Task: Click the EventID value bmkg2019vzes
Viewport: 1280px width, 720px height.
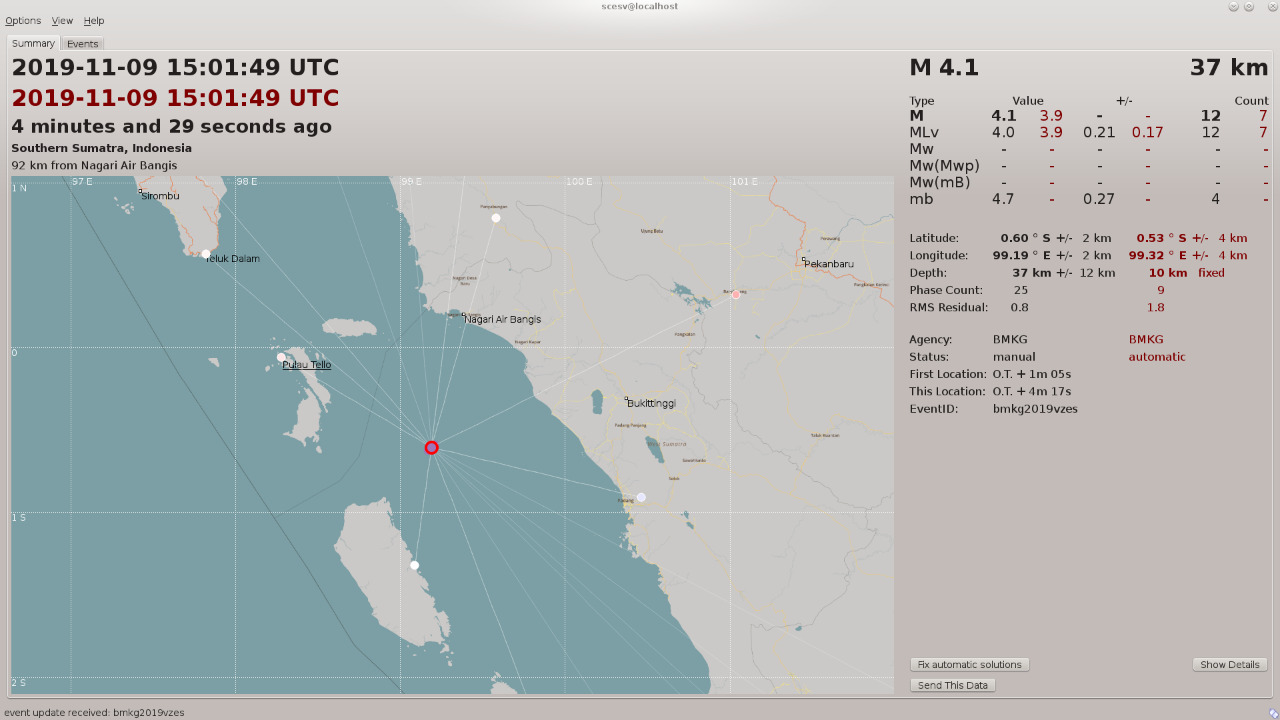Action: pos(1035,409)
